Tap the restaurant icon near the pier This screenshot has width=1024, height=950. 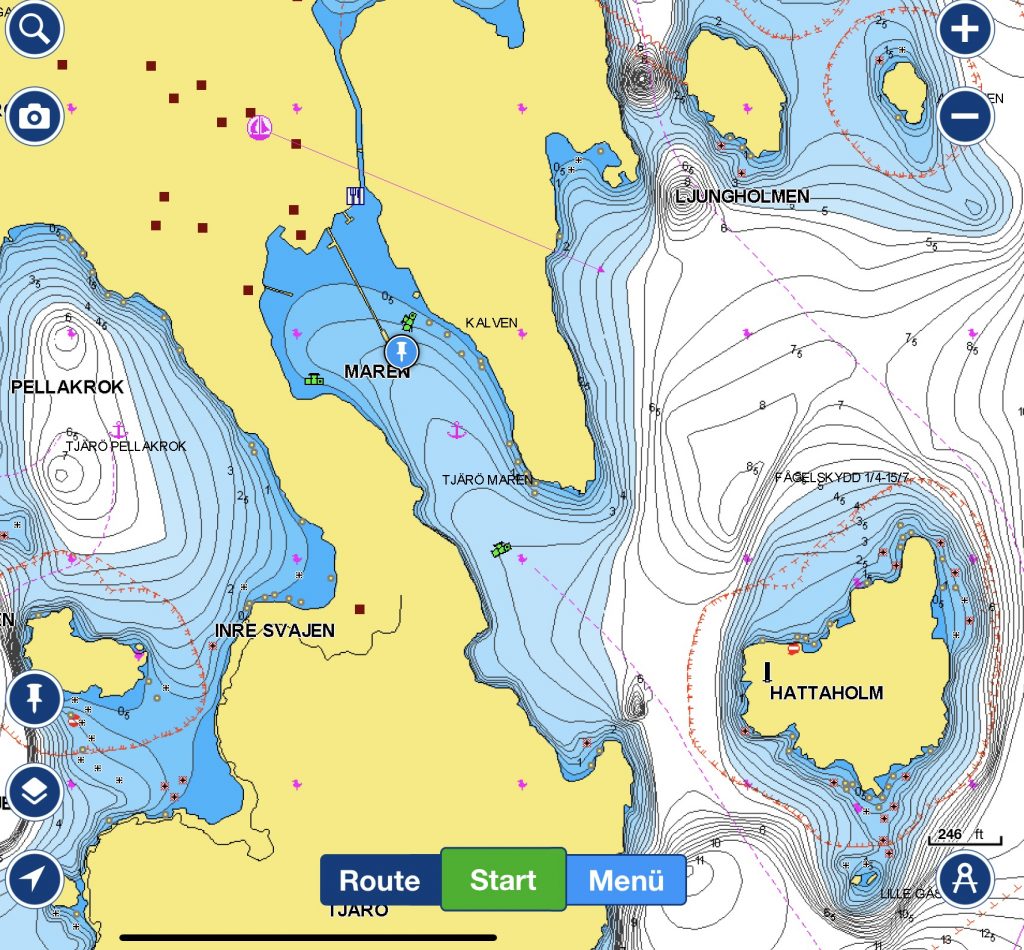tap(354, 195)
